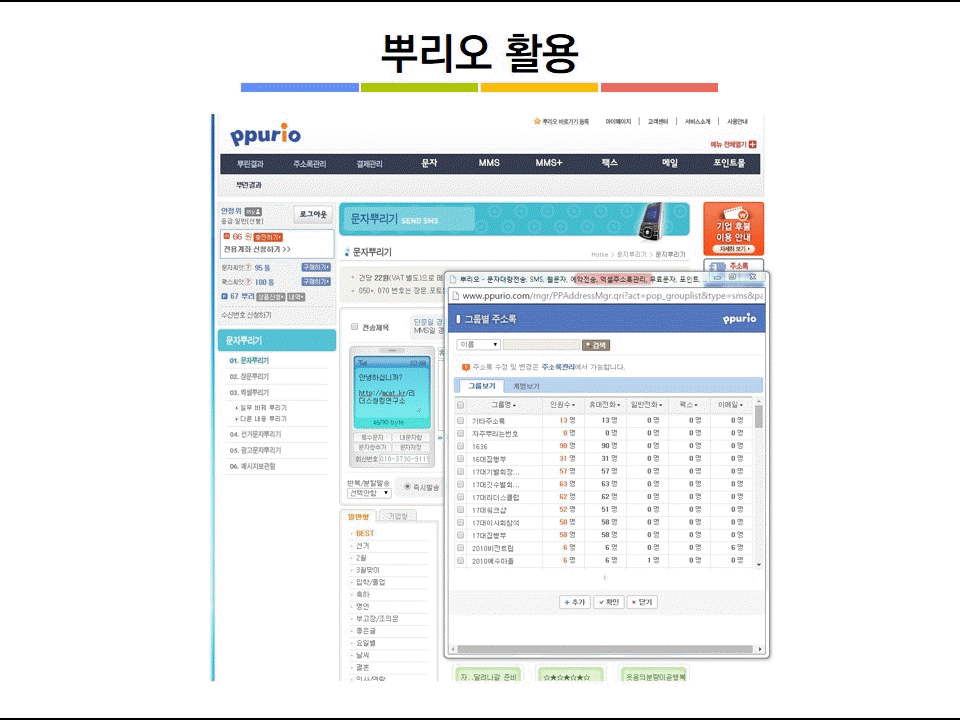Viewport: 960px width, 720px height.
Task: Open the MMS+ menu in the navigation bar
Action: [x=549, y=163]
